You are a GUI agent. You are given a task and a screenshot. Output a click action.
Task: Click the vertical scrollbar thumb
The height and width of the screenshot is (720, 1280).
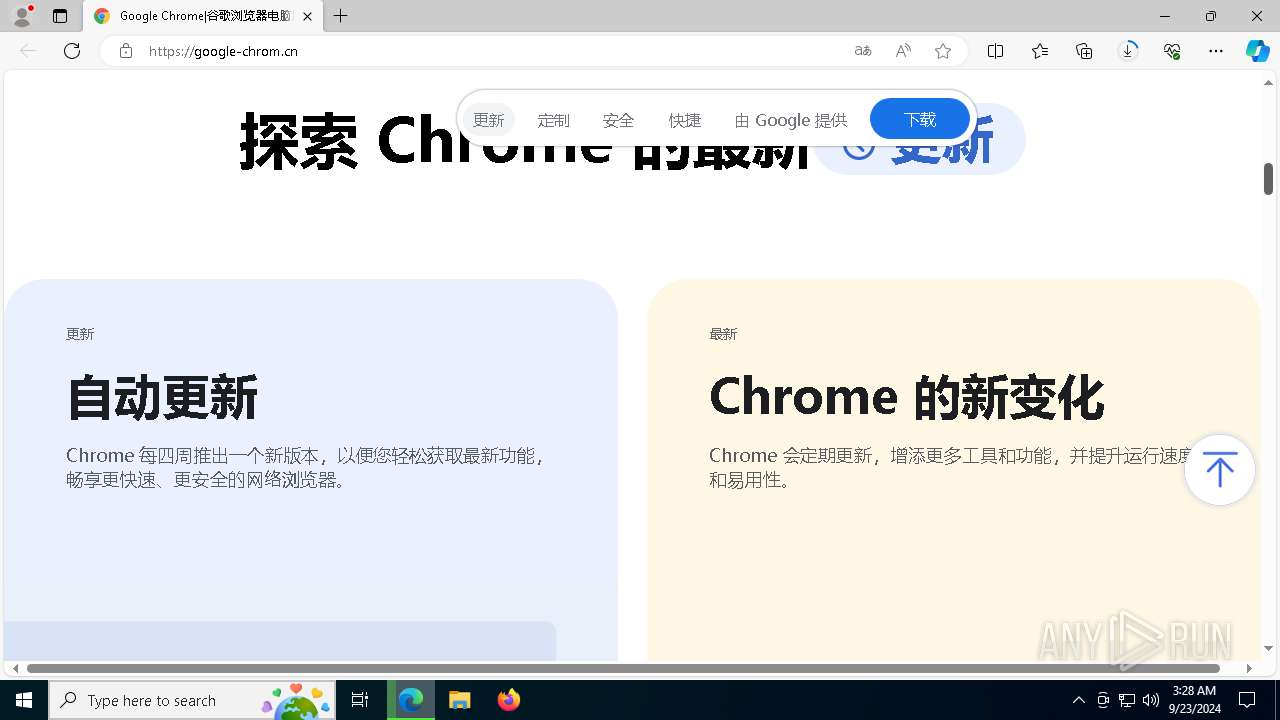(x=1268, y=179)
